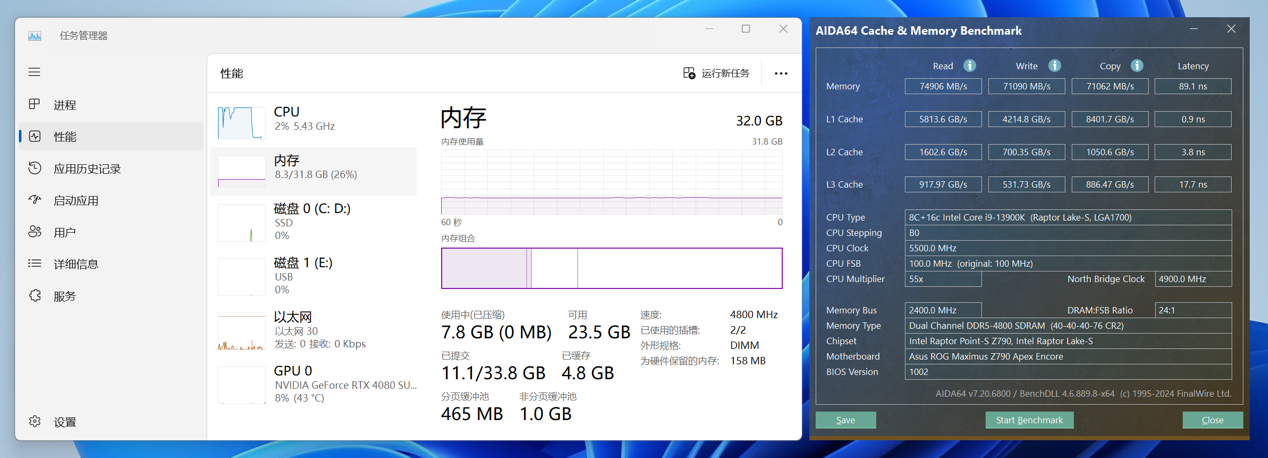The image size is (1268, 458).
Task: Click Memory Write 71090 MB/s field
Action: (x=1026, y=86)
